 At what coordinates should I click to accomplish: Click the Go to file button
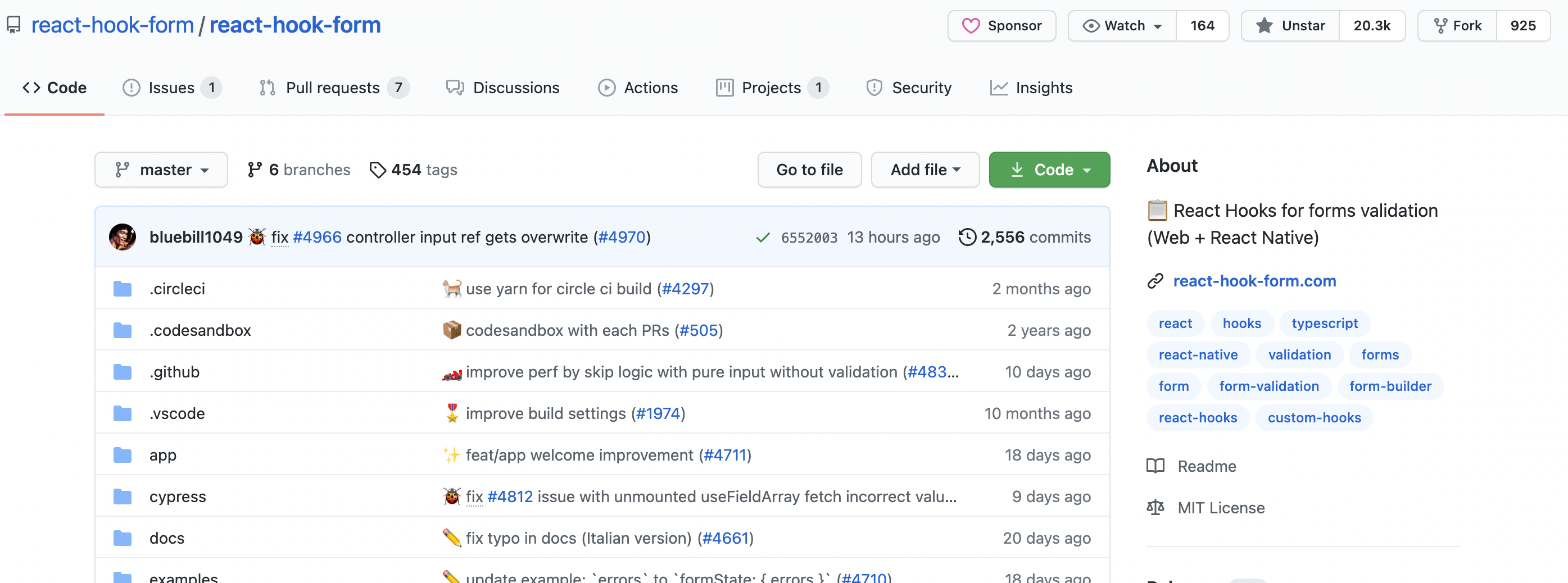[x=809, y=170]
